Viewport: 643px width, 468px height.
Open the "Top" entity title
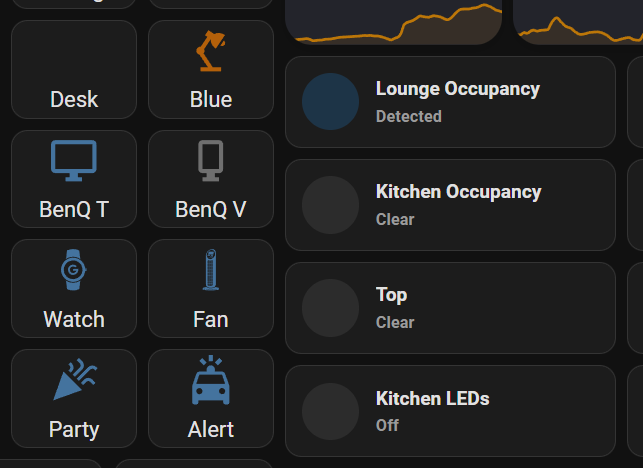pos(391,295)
